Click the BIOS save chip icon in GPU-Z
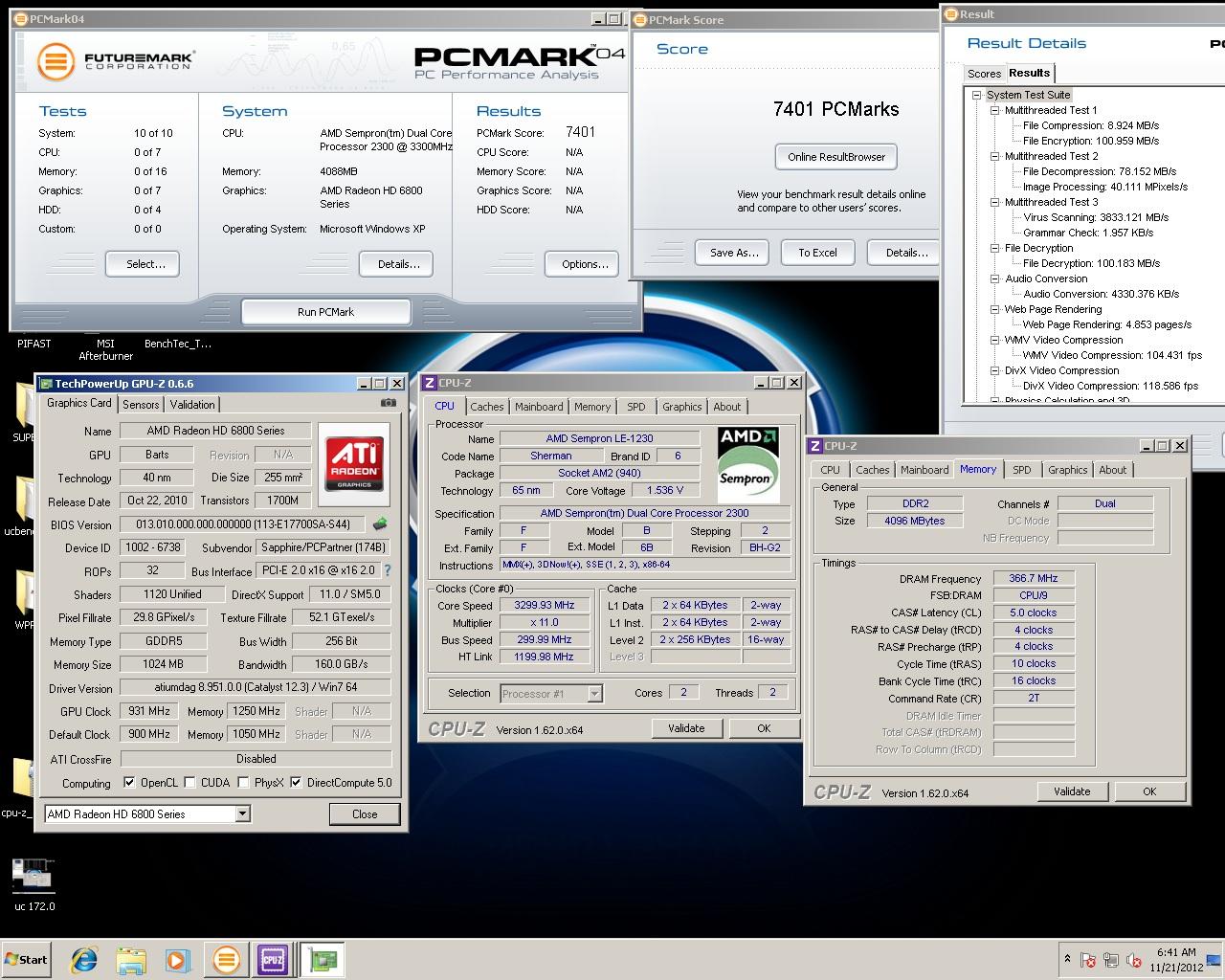 coord(380,523)
